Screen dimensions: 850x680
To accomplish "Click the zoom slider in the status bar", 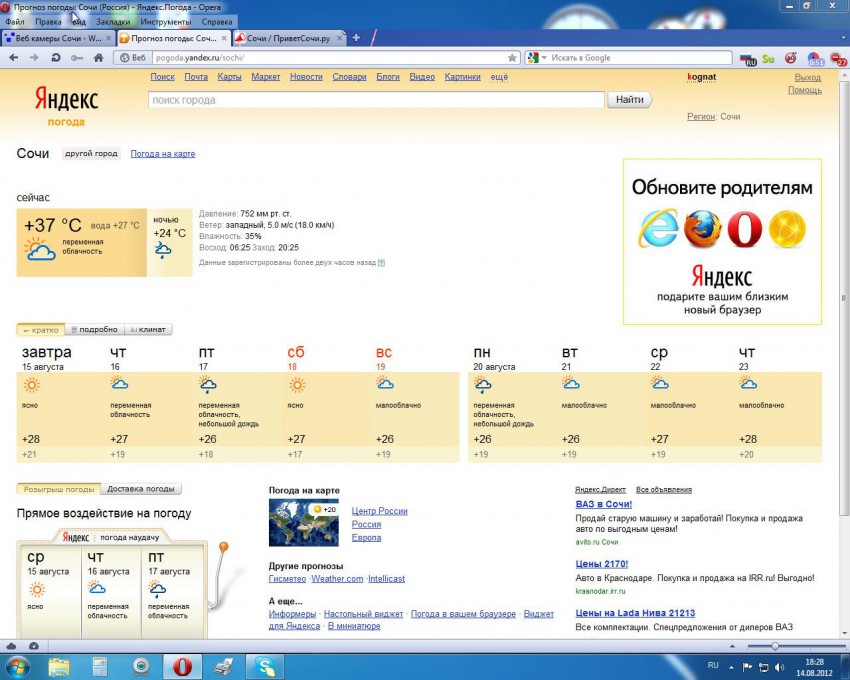I will 775,646.
